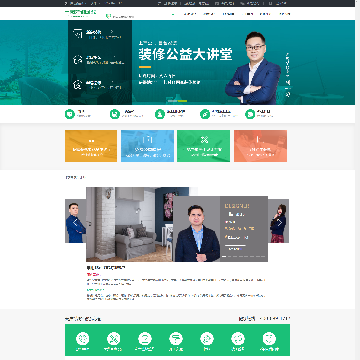Open the green card with crossed tools

point(203,146)
